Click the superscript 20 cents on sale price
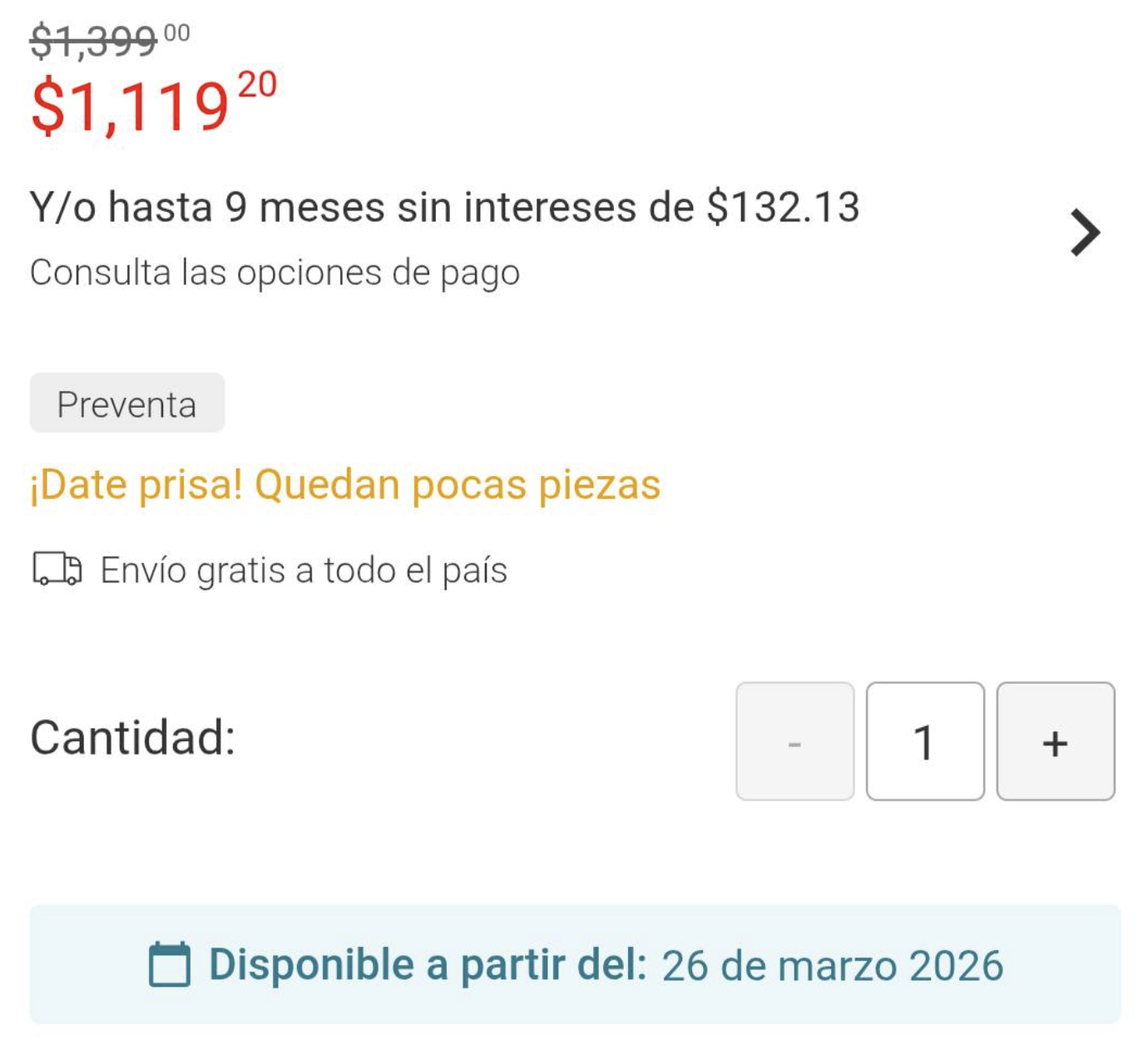This screenshot has width=1148, height=1045. [257, 85]
